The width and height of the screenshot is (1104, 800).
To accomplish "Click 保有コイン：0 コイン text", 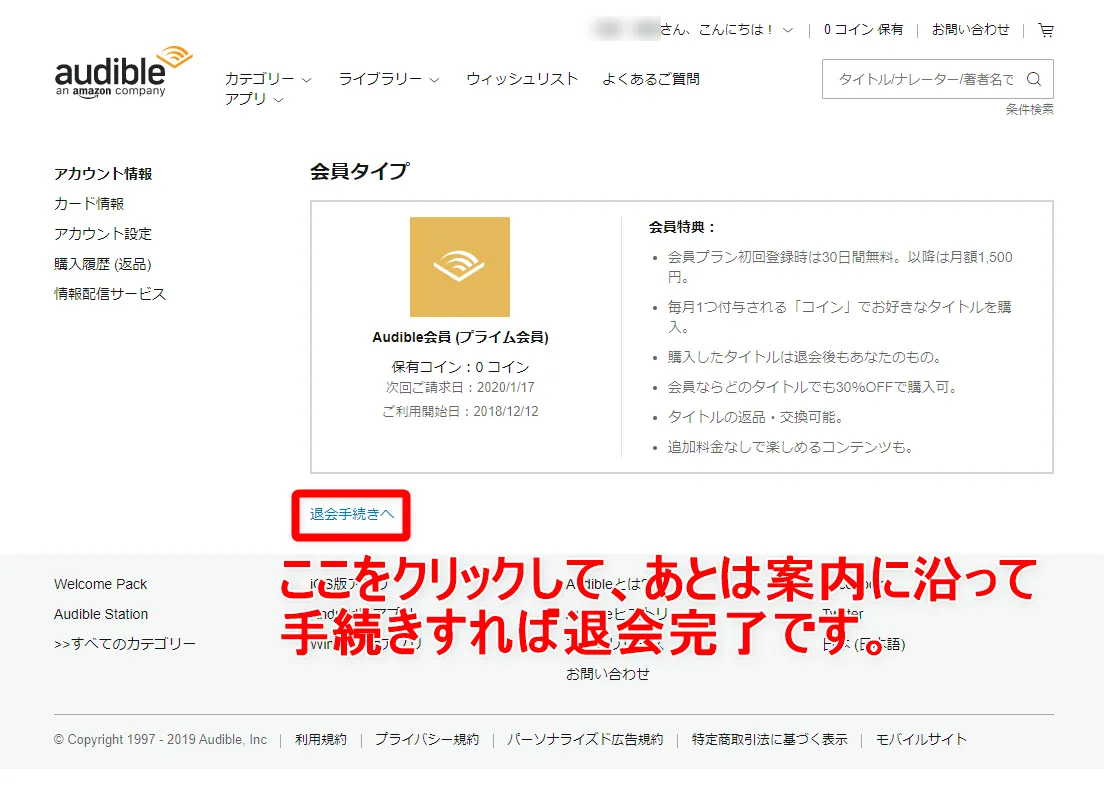I will pyautogui.click(x=460, y=367).
